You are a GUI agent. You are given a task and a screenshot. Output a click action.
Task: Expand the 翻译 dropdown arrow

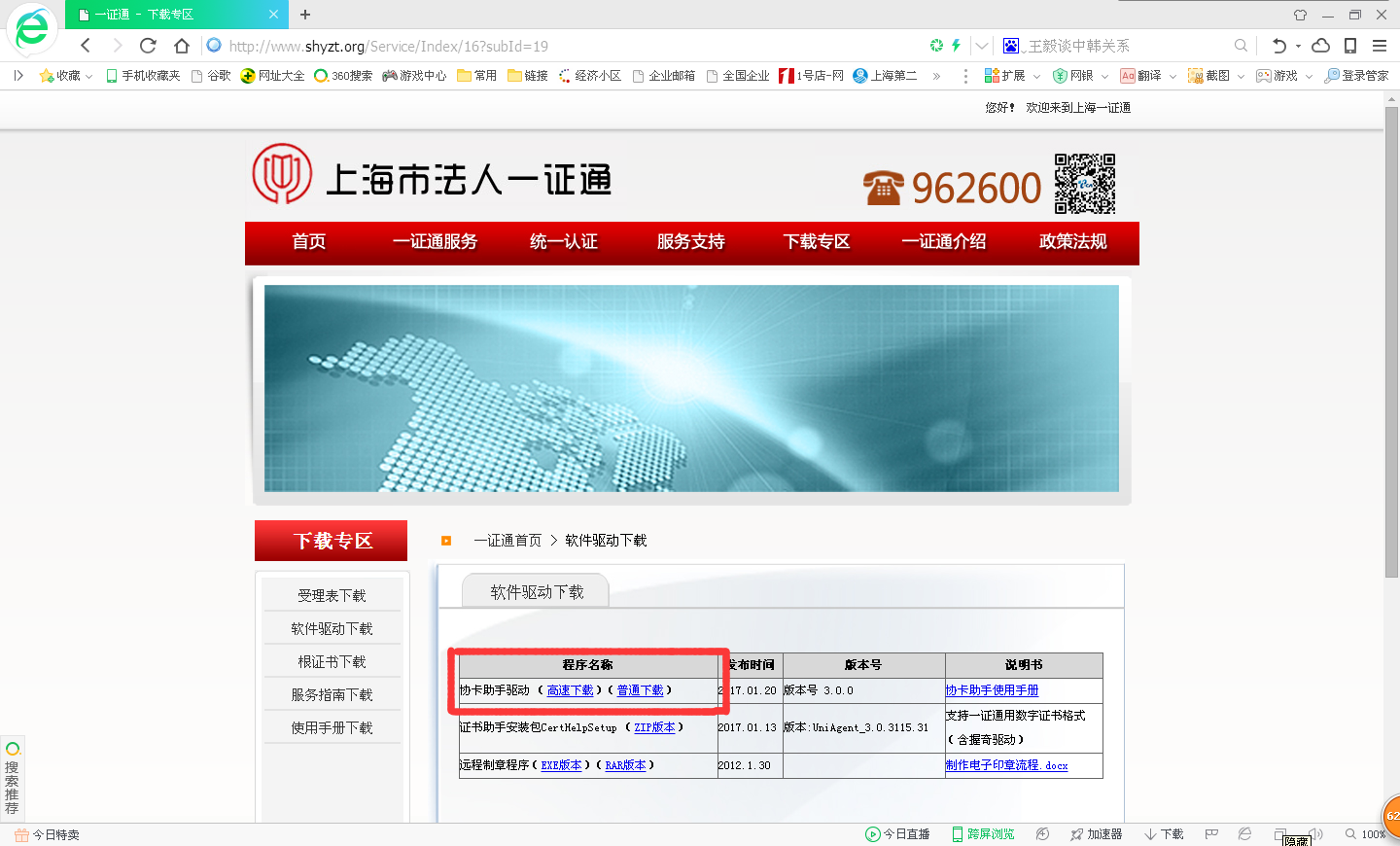(1172, 76)
